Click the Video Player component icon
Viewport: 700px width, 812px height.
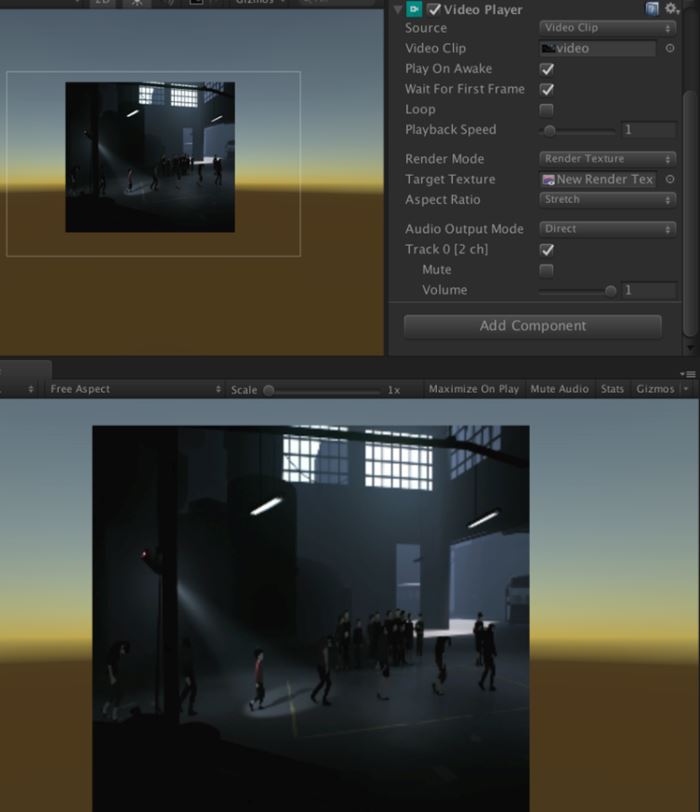pyautogui.click(x=414, y=9)
